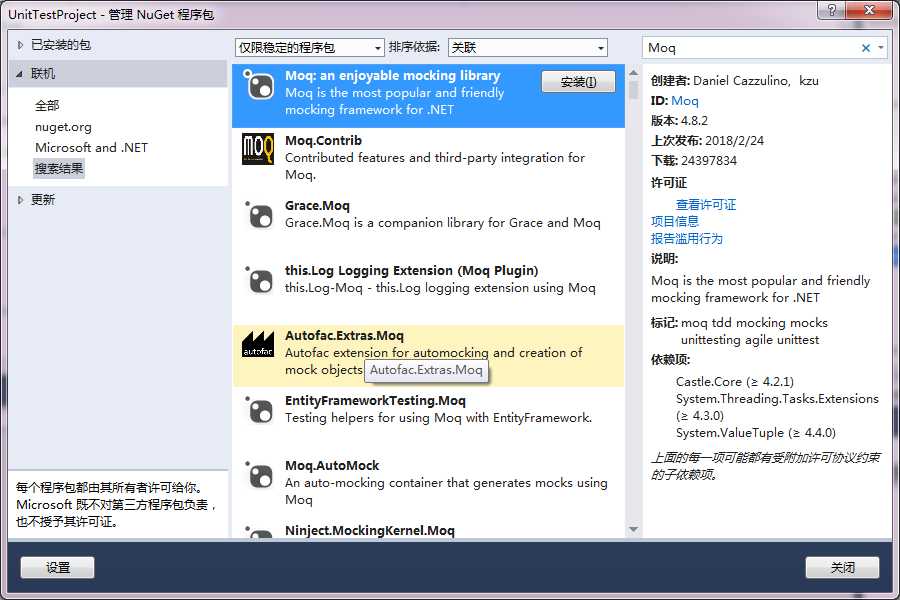The image size is (900, 600).
Task: Click the results list scroll up arrow
Action: [x=633, y=73]
